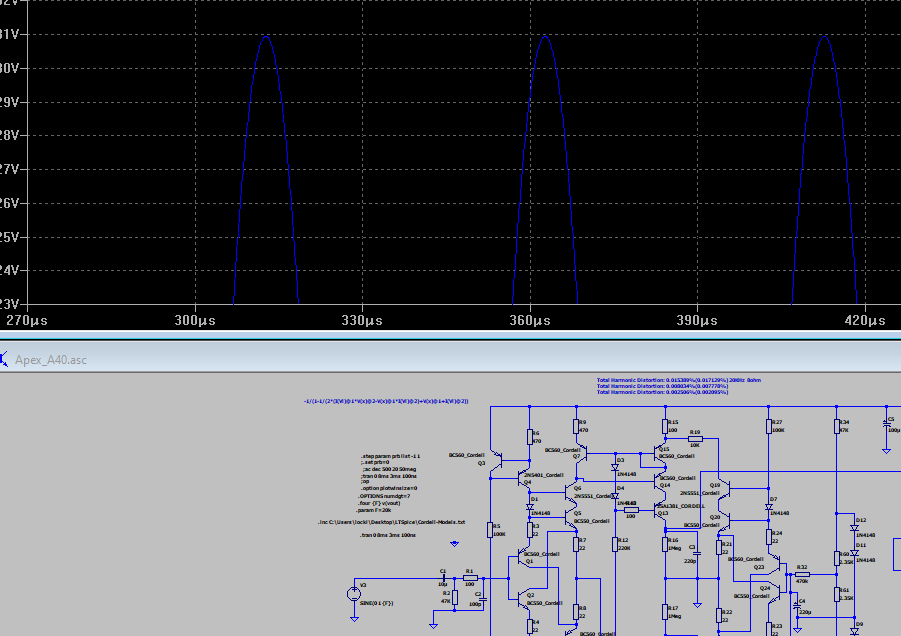Click the first Total Harmonic Distortion comment
This screenshot has width=901, height=636.
679,380
